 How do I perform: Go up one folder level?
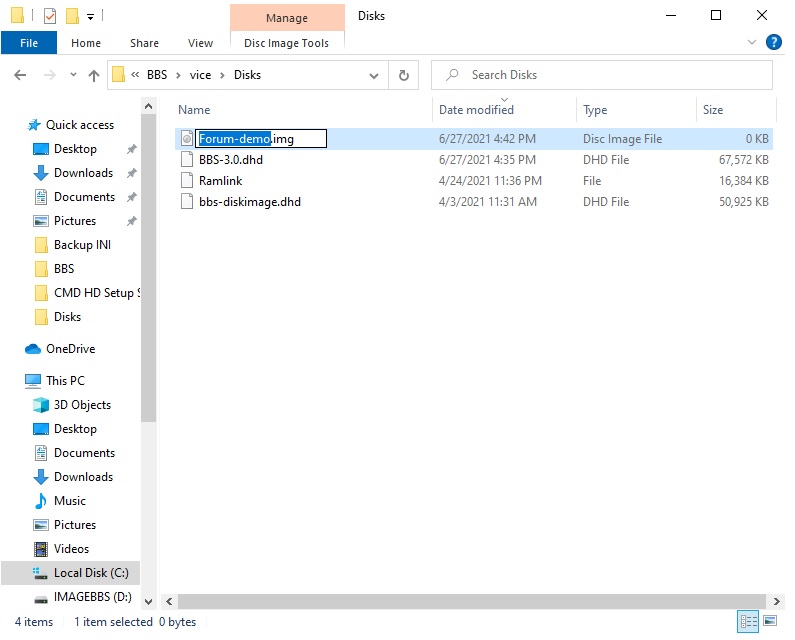coord(94,76)
